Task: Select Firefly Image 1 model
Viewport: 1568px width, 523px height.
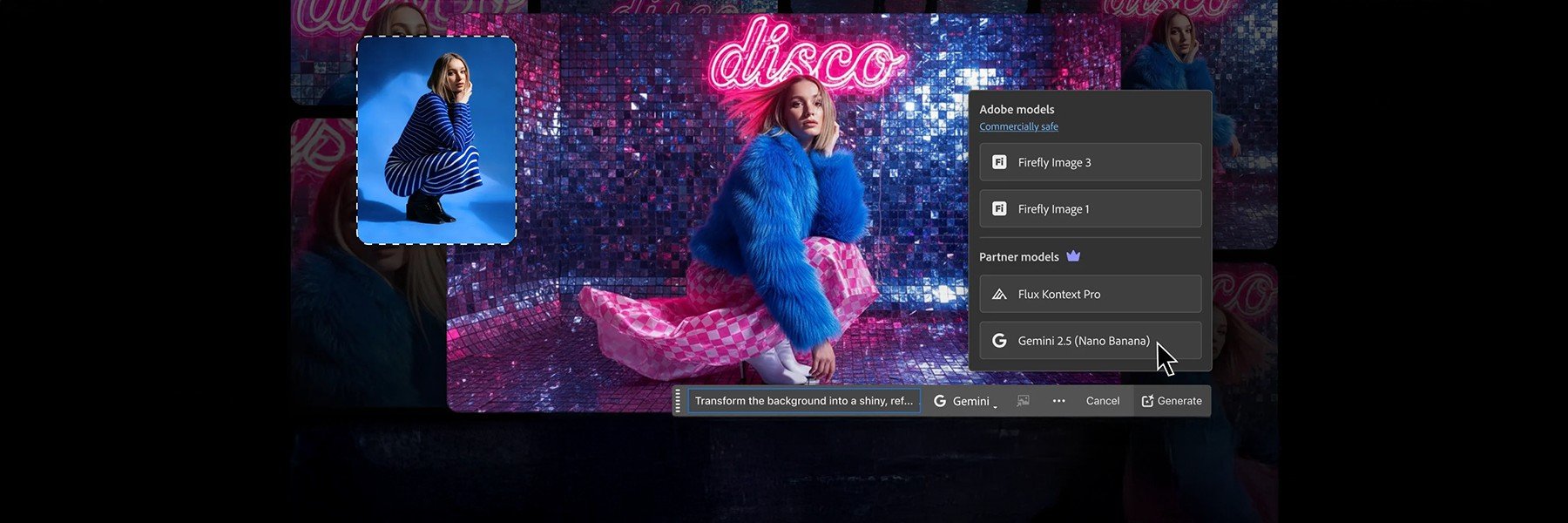Action: [x=1090, y=209]
